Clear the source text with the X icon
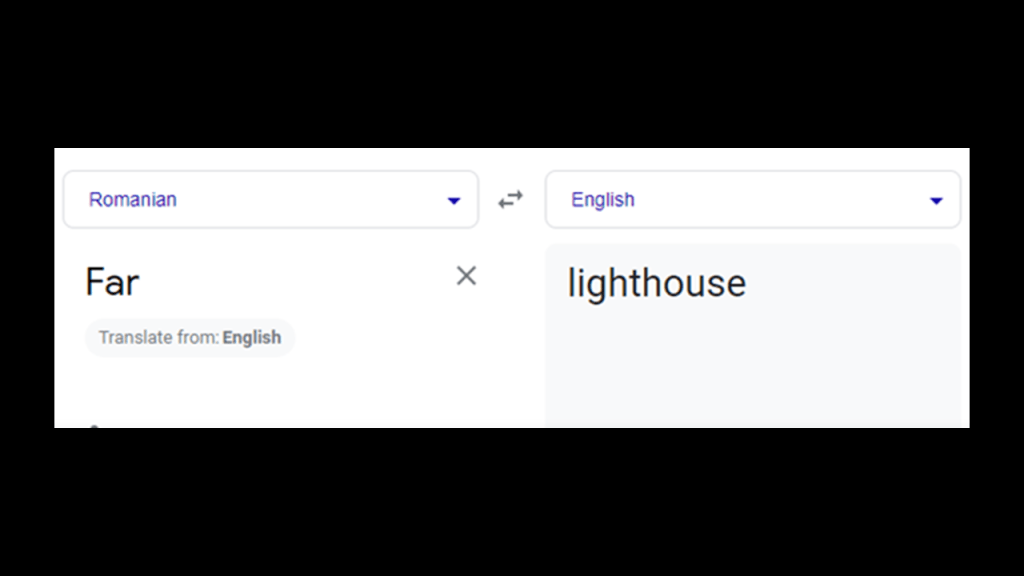This screenshot has height=576, width=1024. (466, 276)
